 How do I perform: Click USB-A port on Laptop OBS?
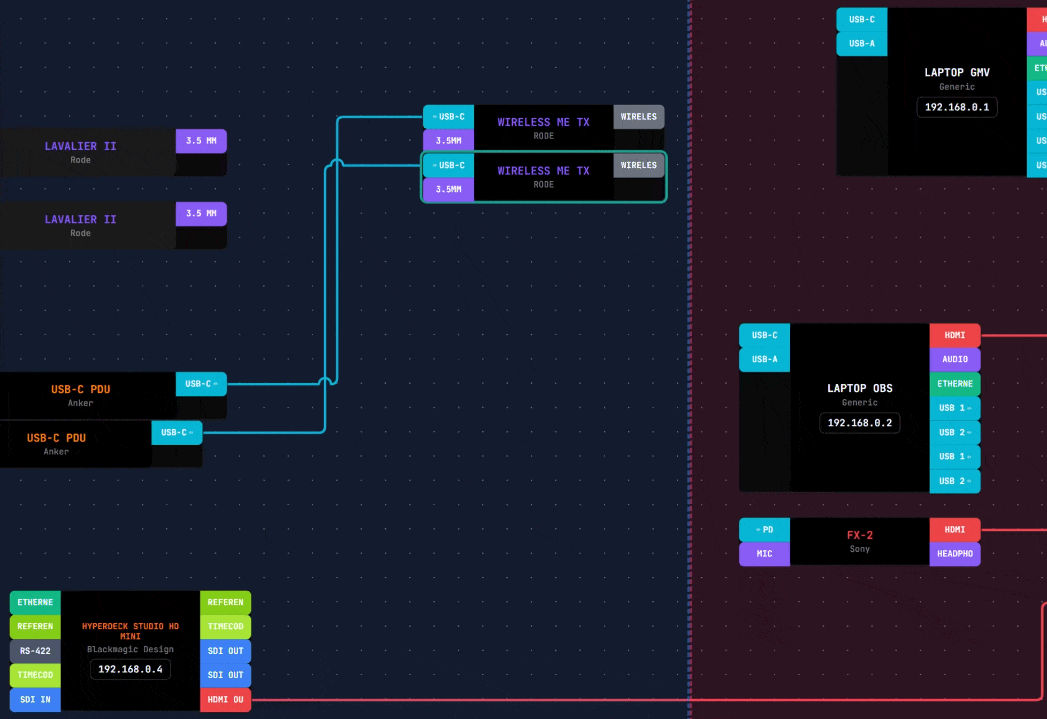click(x=764, y=359)
